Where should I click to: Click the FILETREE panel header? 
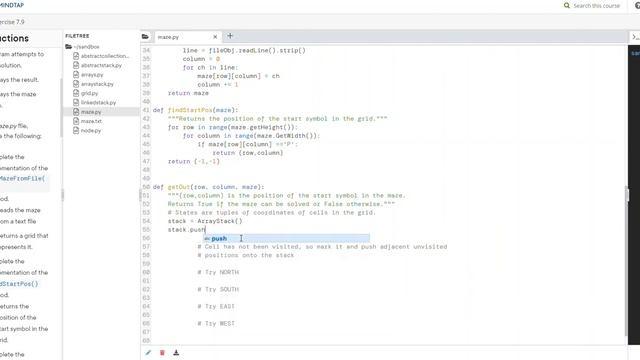pos(77,36)
